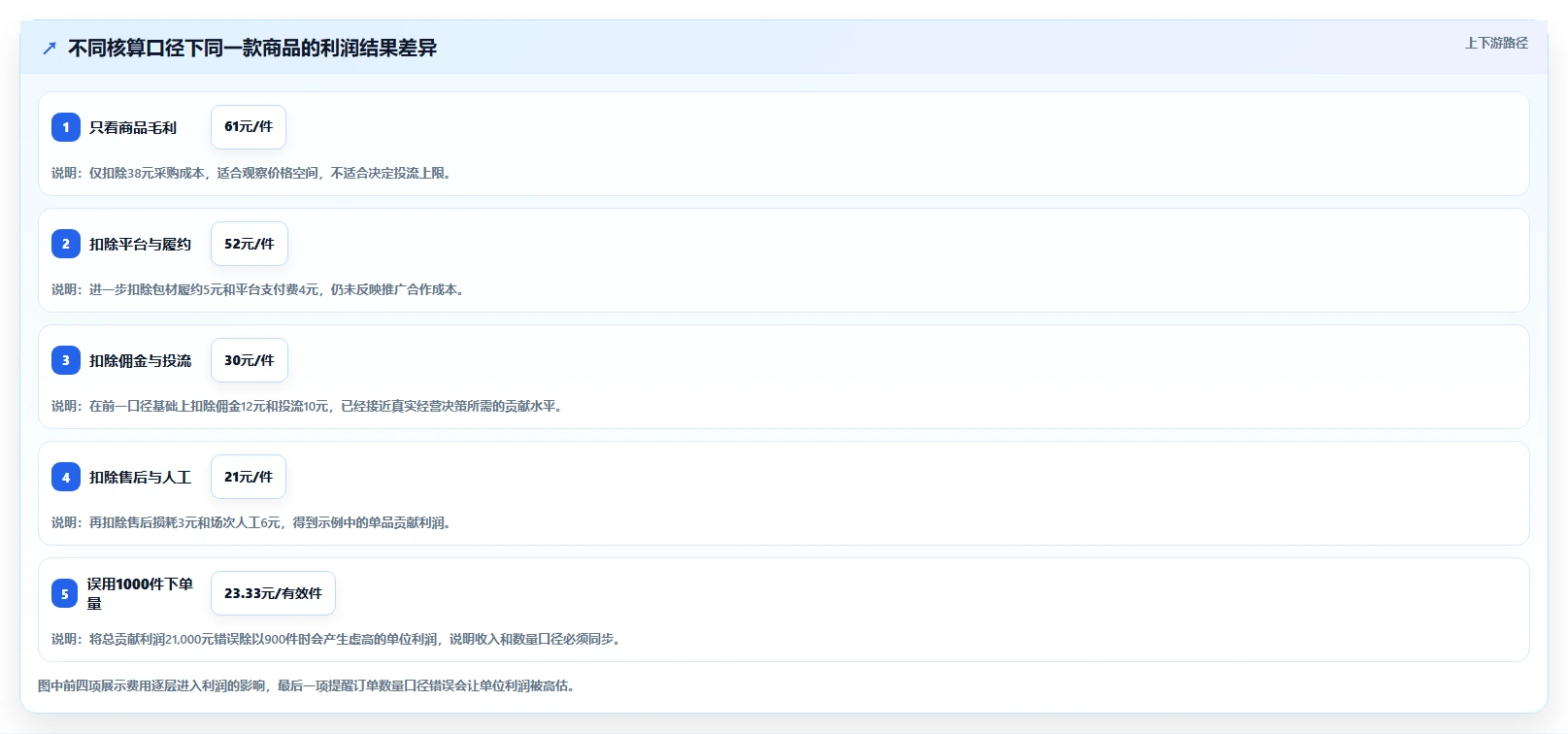This screenshot has width=1568, height=734.
Task: Click the arrow icon beside the title
Action: click(x=50, y=49)
